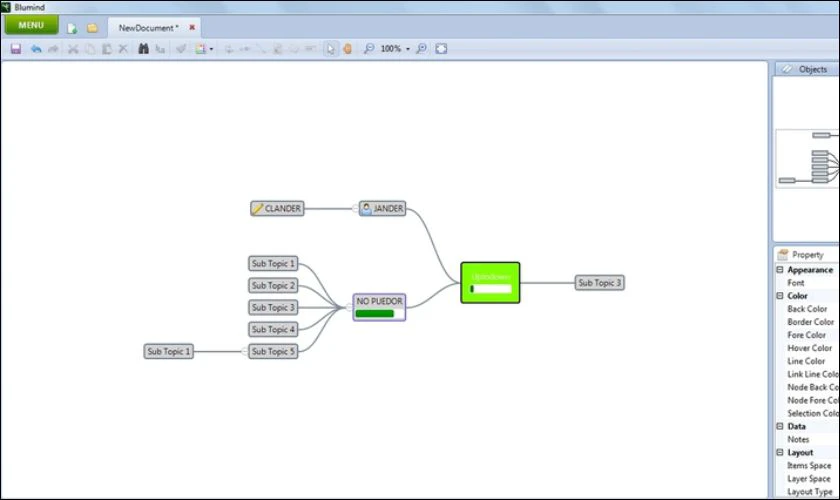The width and height of the screenshot is (840, 500).
Task: Select the Sub Topic 5 node
Action: 273,352
